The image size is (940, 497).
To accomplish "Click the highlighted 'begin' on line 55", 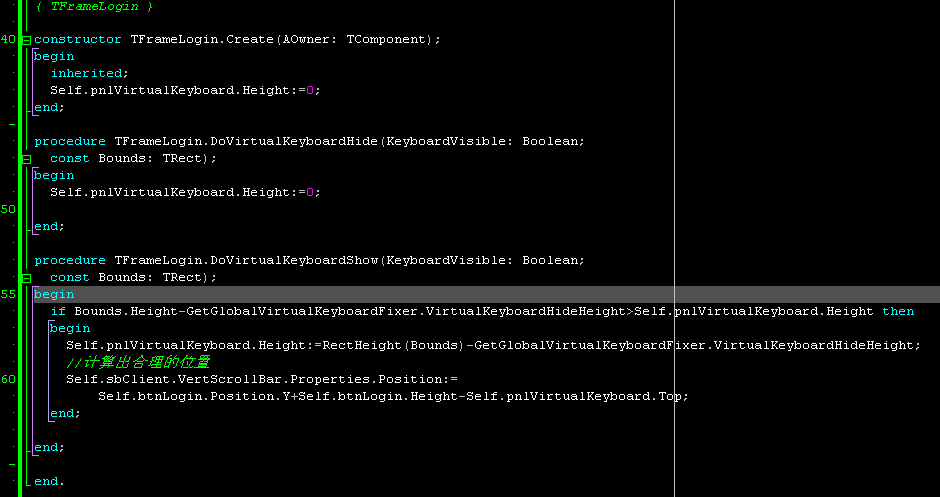I will [x=54, y=294].
